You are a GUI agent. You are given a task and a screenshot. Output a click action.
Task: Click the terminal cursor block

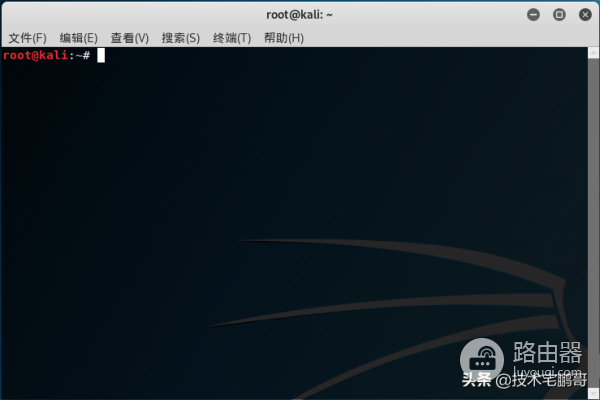coord(101,56)
